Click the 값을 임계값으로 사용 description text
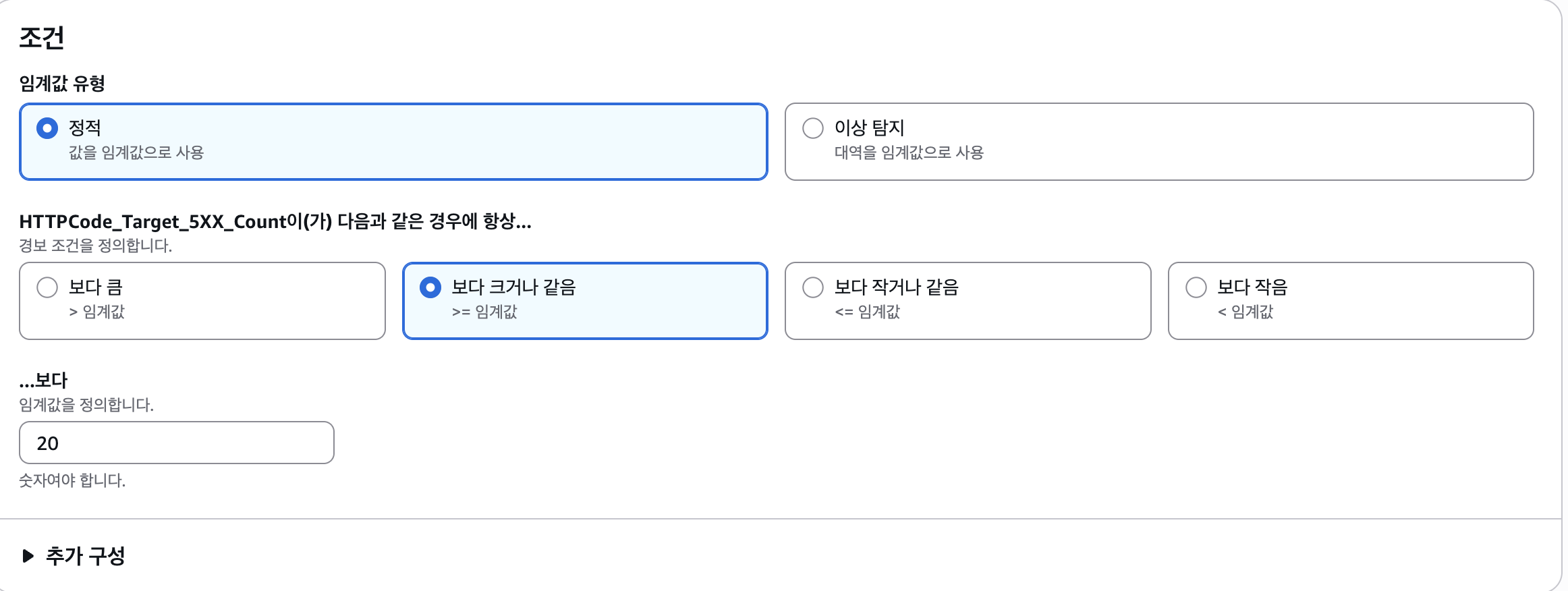This screenshot has height=591, width=1568. click(x=136, y=152)
